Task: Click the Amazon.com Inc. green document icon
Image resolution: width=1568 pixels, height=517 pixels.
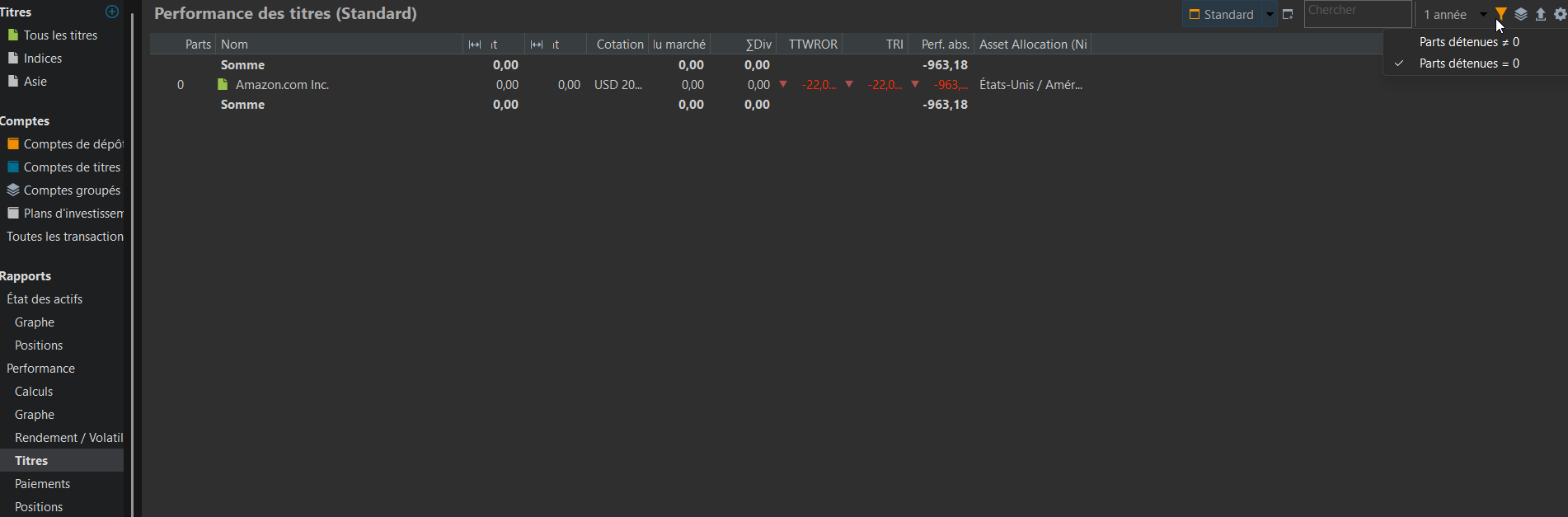Action: click(x=222, y=85)
